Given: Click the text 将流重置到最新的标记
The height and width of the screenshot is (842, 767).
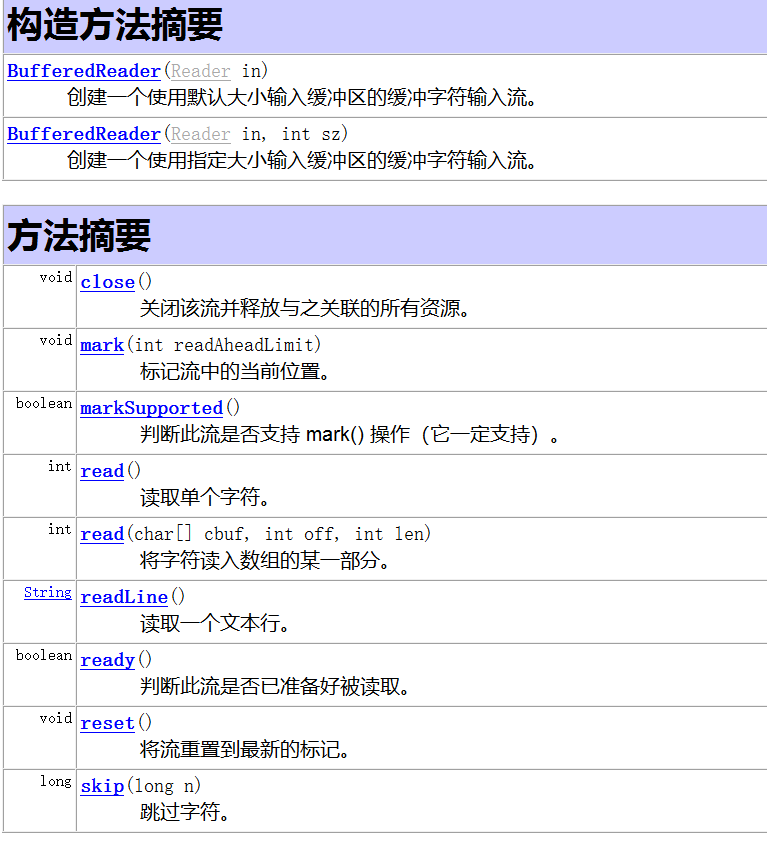Looking at the screenshot, I should 244,749.
